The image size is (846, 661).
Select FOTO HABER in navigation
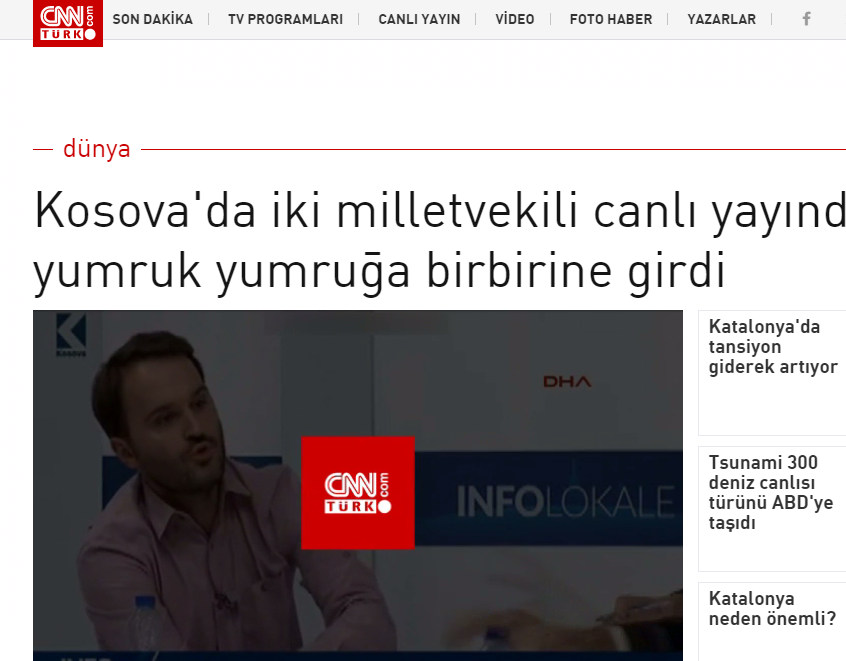[611, 19]
